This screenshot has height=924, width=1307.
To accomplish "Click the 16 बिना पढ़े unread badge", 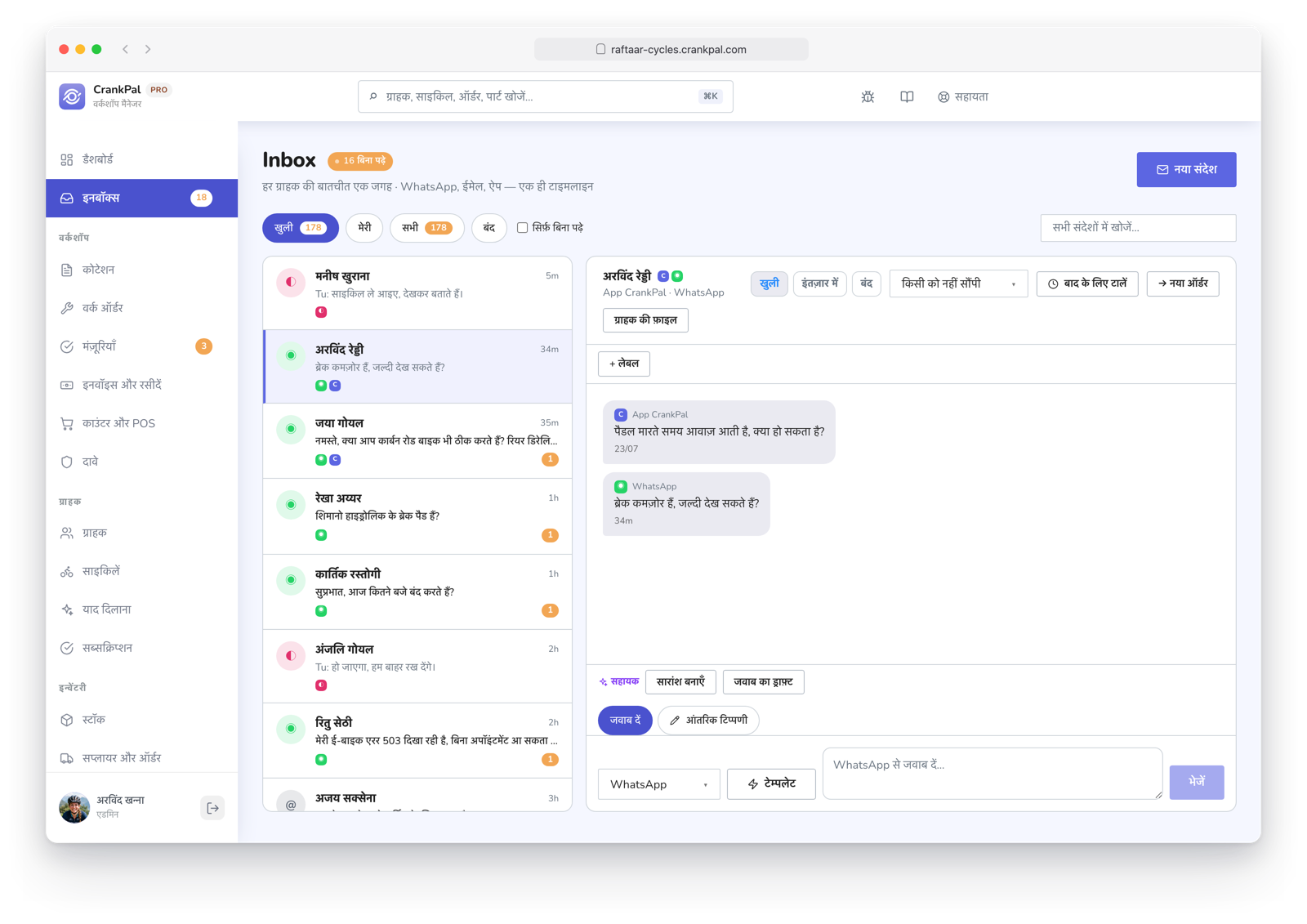I will tap(360, 161).
